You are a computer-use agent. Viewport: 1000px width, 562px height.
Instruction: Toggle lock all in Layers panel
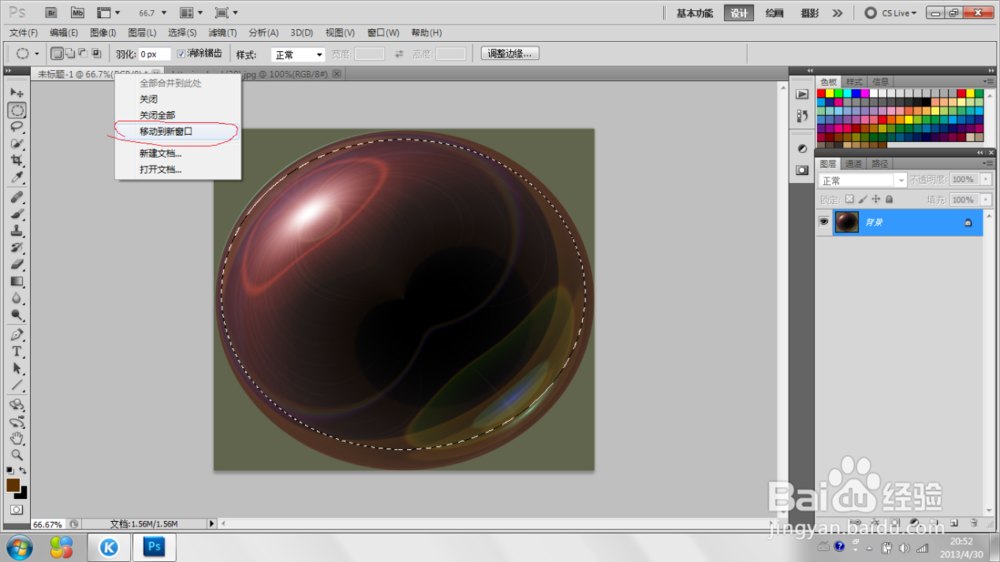(x=890, y=200)
